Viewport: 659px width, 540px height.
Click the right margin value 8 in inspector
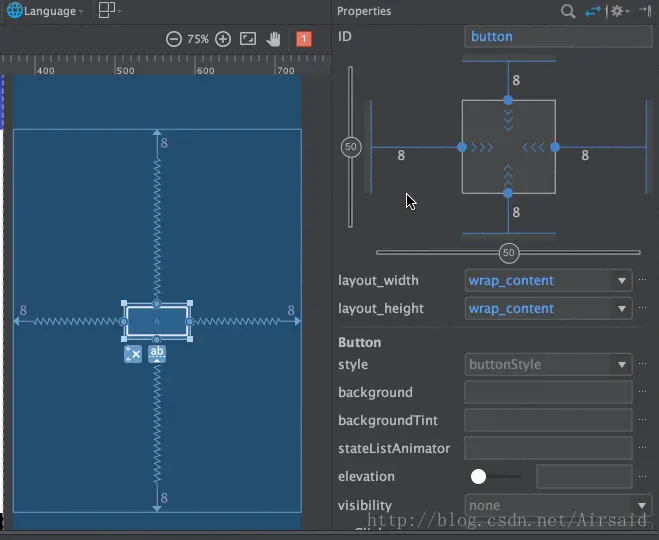coord(585,155)
